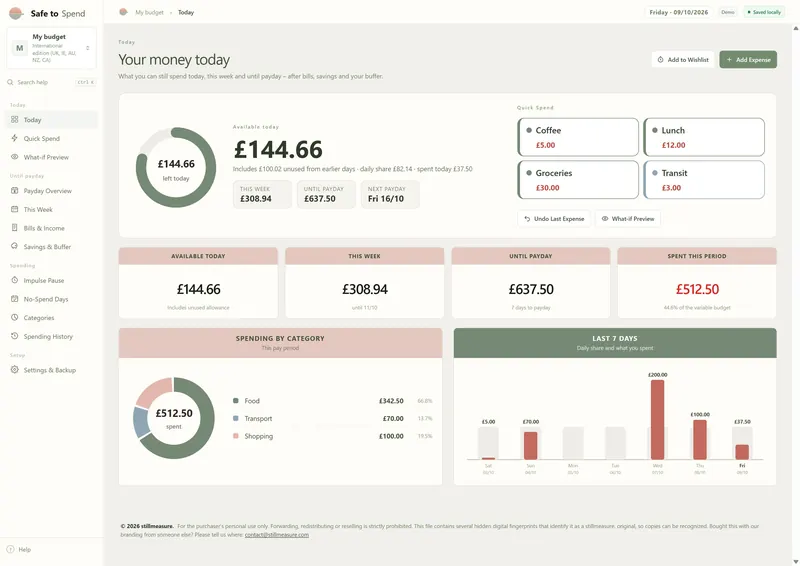The image size is (800, 566).
Task: Click the This Week calendar icon
Action: point(14,209)
